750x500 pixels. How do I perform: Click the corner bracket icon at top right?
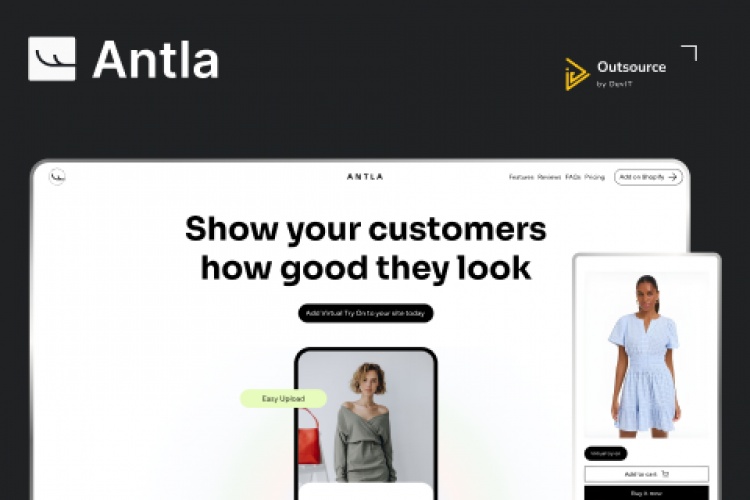coord(689,53)
